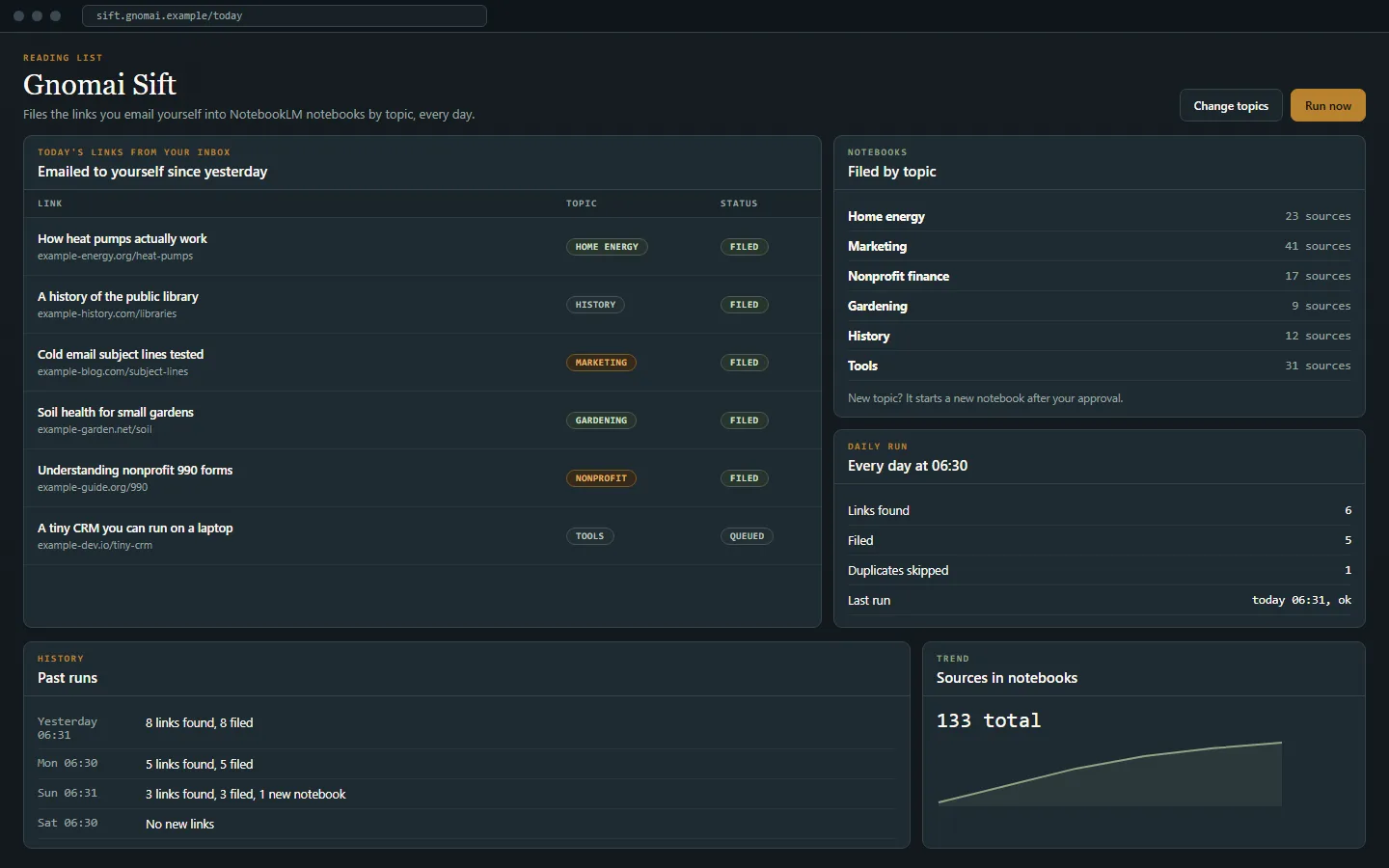Viewport: 1389px width, 868px height.
Task: Click the TOPIC column header
Action: (x=582, y=203)
